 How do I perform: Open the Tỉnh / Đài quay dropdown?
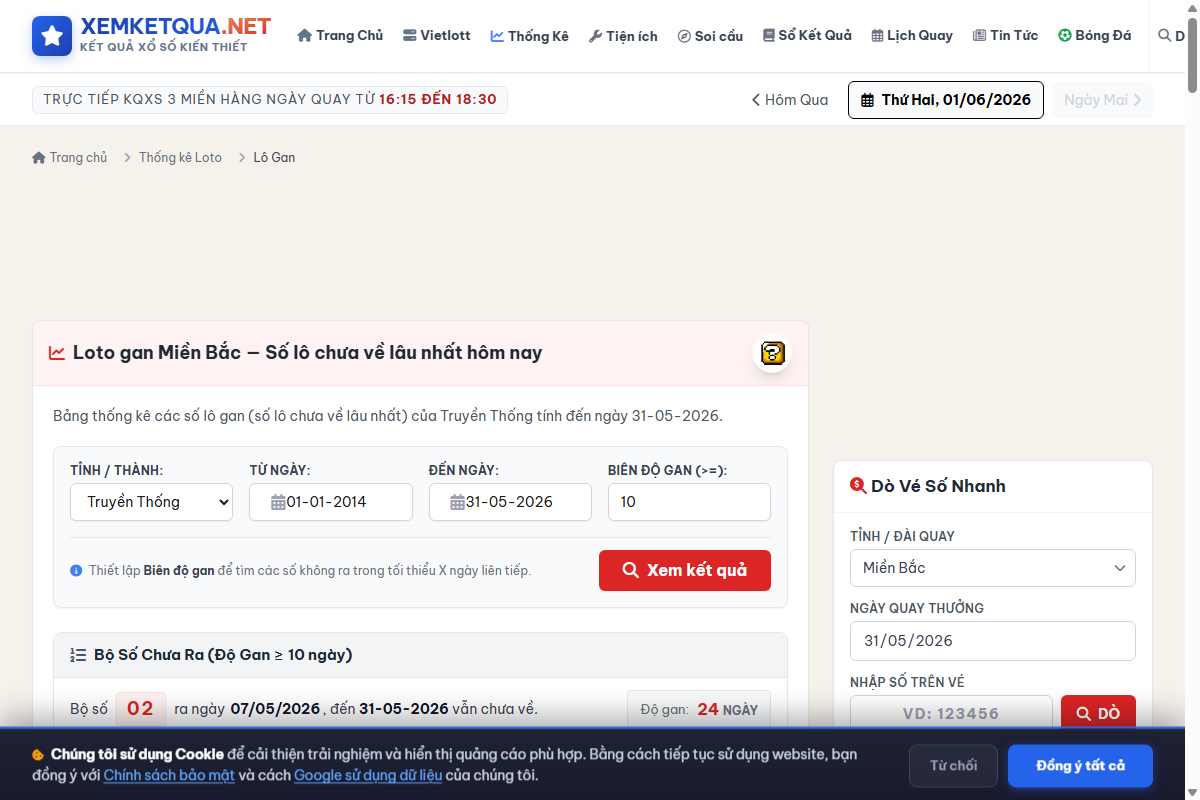(x=993, y=568)
